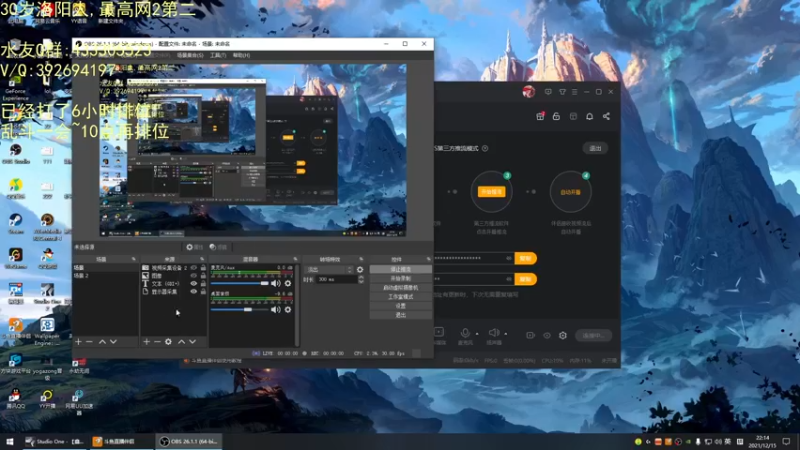Open the scene transition type dropdown
Viewport: 800px width, 450px height.
pyautogui.click(x=329, y=269)
